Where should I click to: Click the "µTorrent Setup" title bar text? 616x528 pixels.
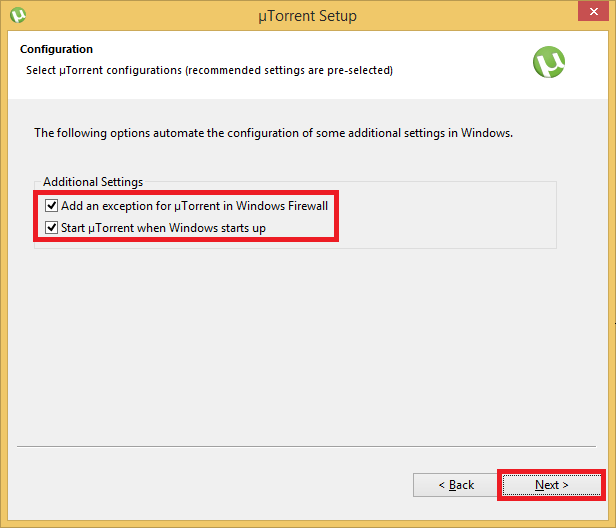(x=307, y=16)
